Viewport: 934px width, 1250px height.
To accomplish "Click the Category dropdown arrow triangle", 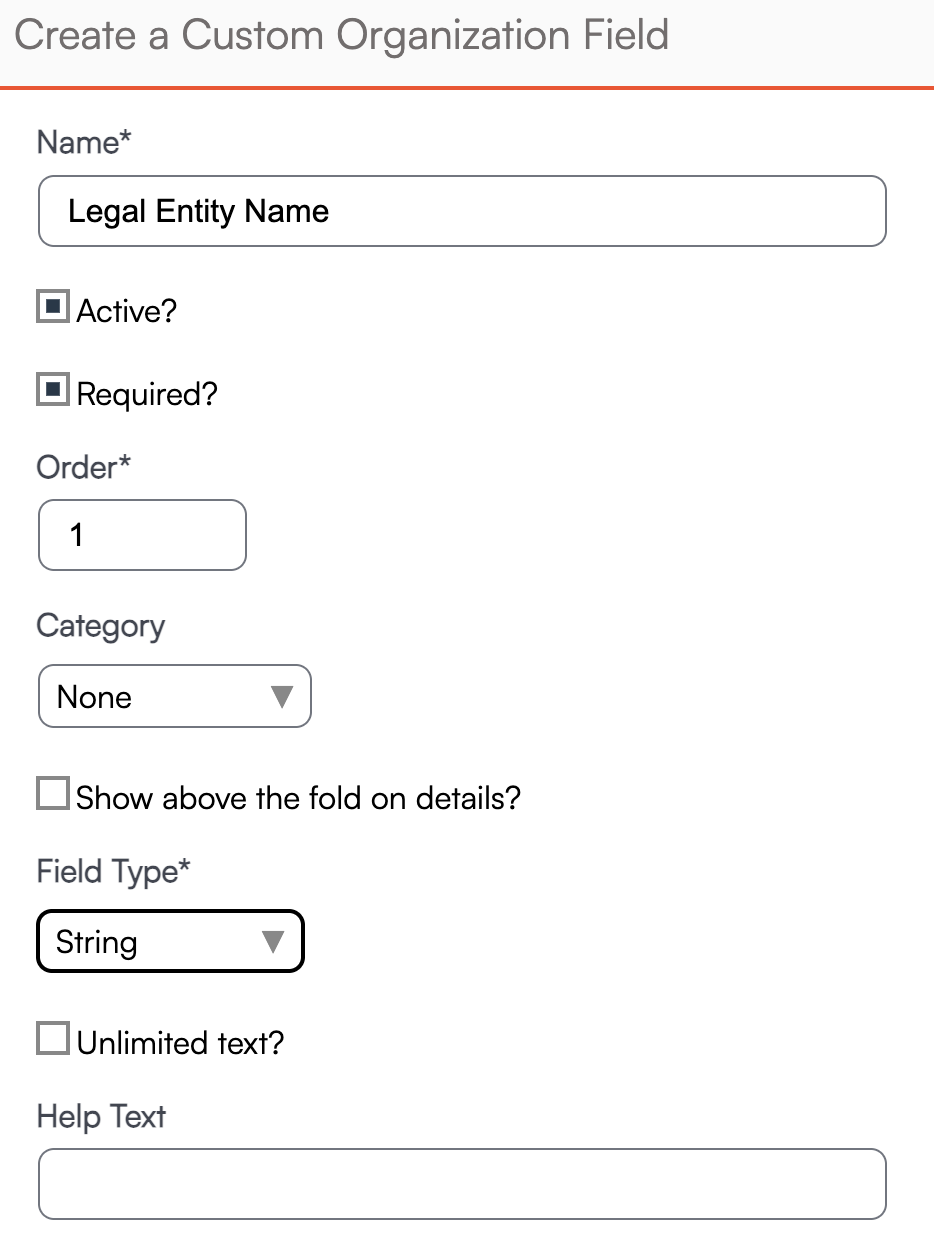I will tap(282, 696).
